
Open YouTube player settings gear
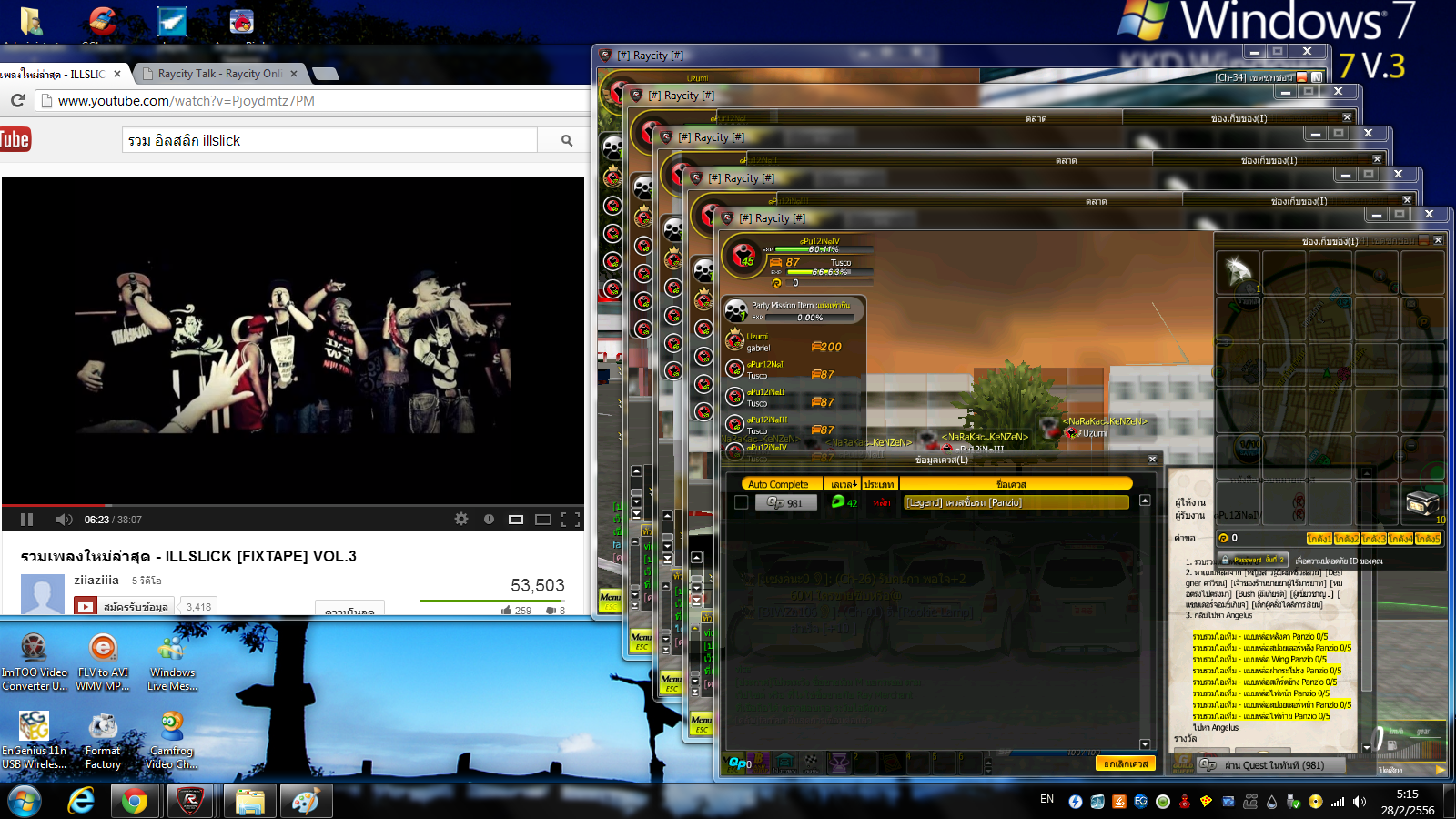[461, 519]
